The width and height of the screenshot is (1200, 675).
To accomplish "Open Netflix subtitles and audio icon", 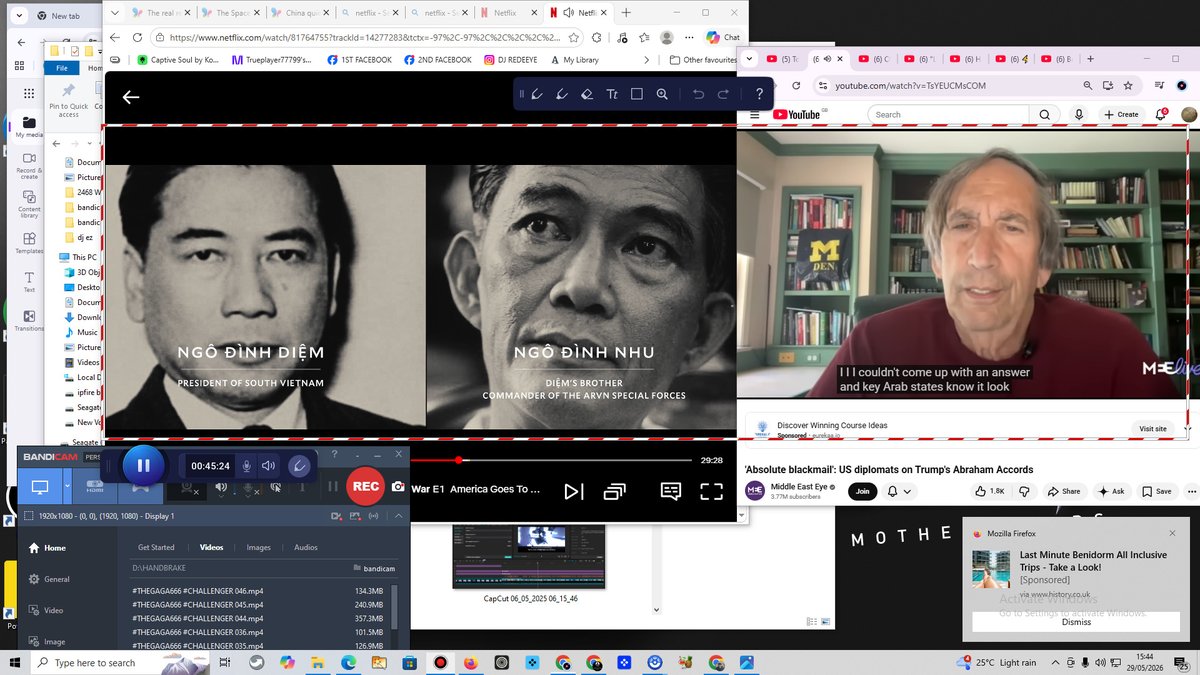I will click(671, 491).
